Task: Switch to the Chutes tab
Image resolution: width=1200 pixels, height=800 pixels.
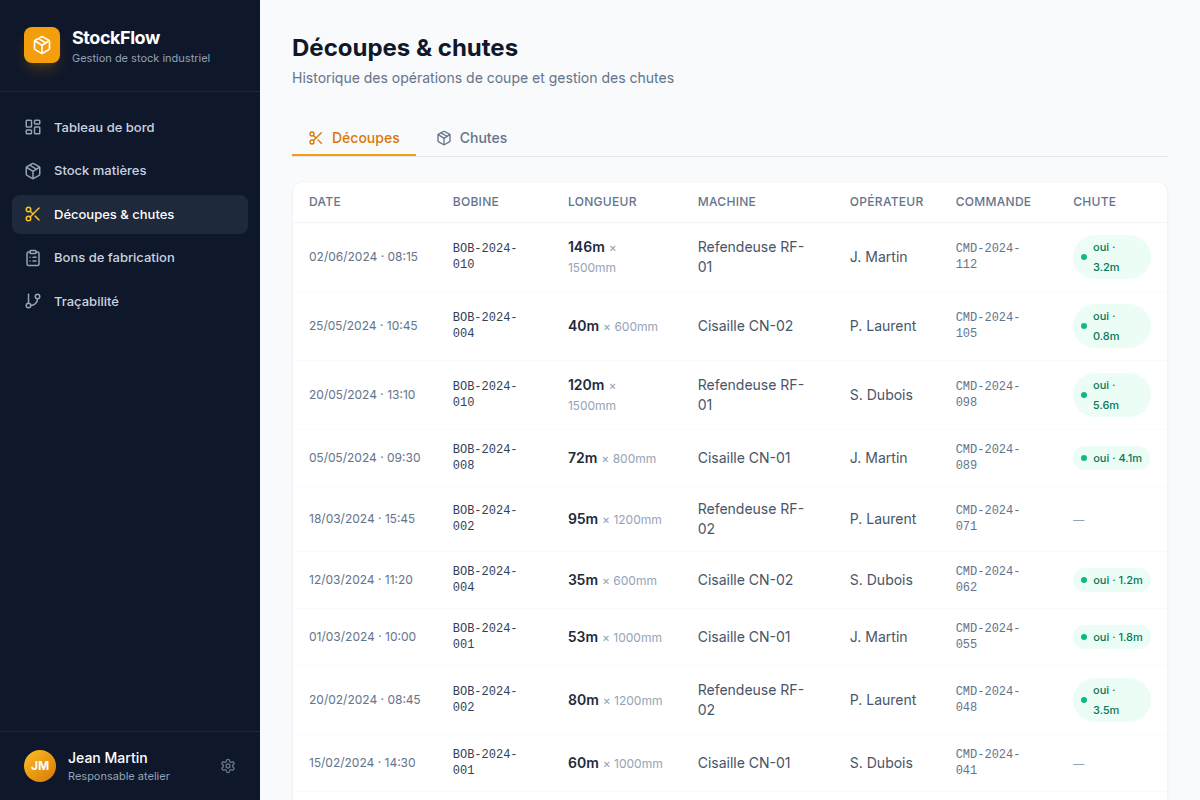Action: point(472,138)
